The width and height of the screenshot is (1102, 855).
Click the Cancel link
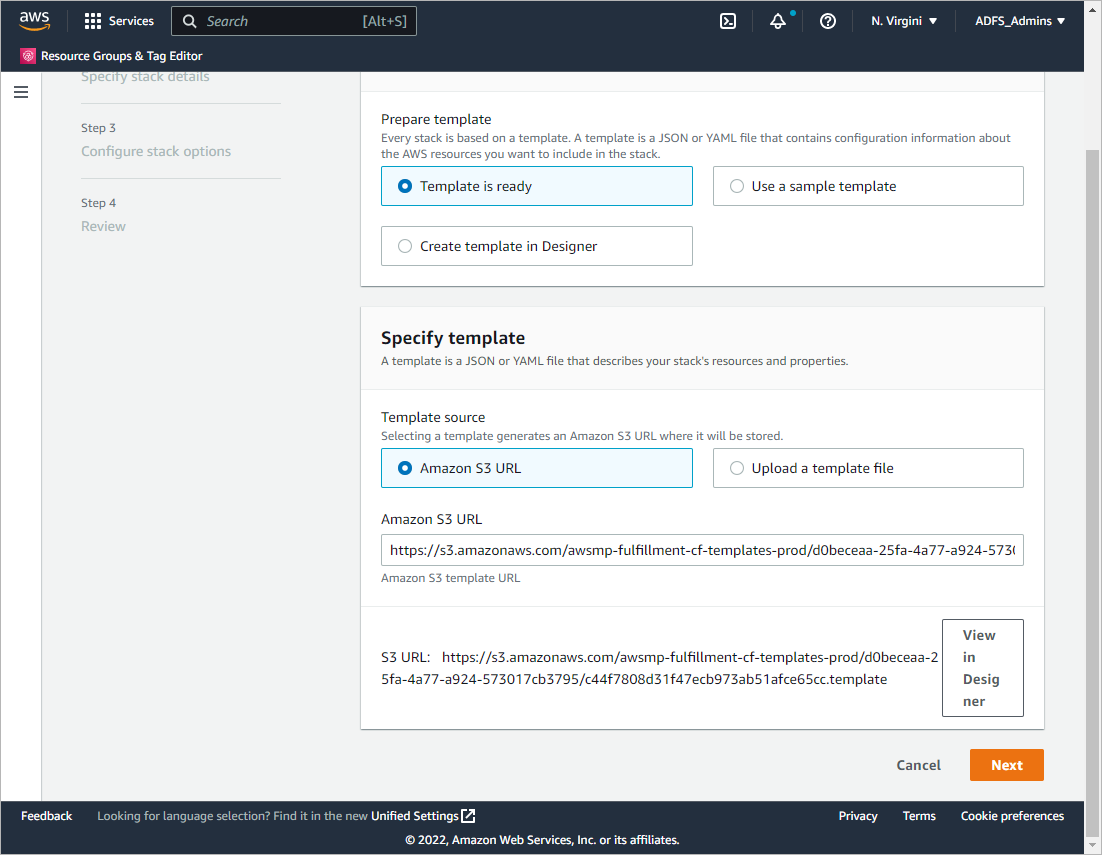pyautogui.click(x=918, y=765)
